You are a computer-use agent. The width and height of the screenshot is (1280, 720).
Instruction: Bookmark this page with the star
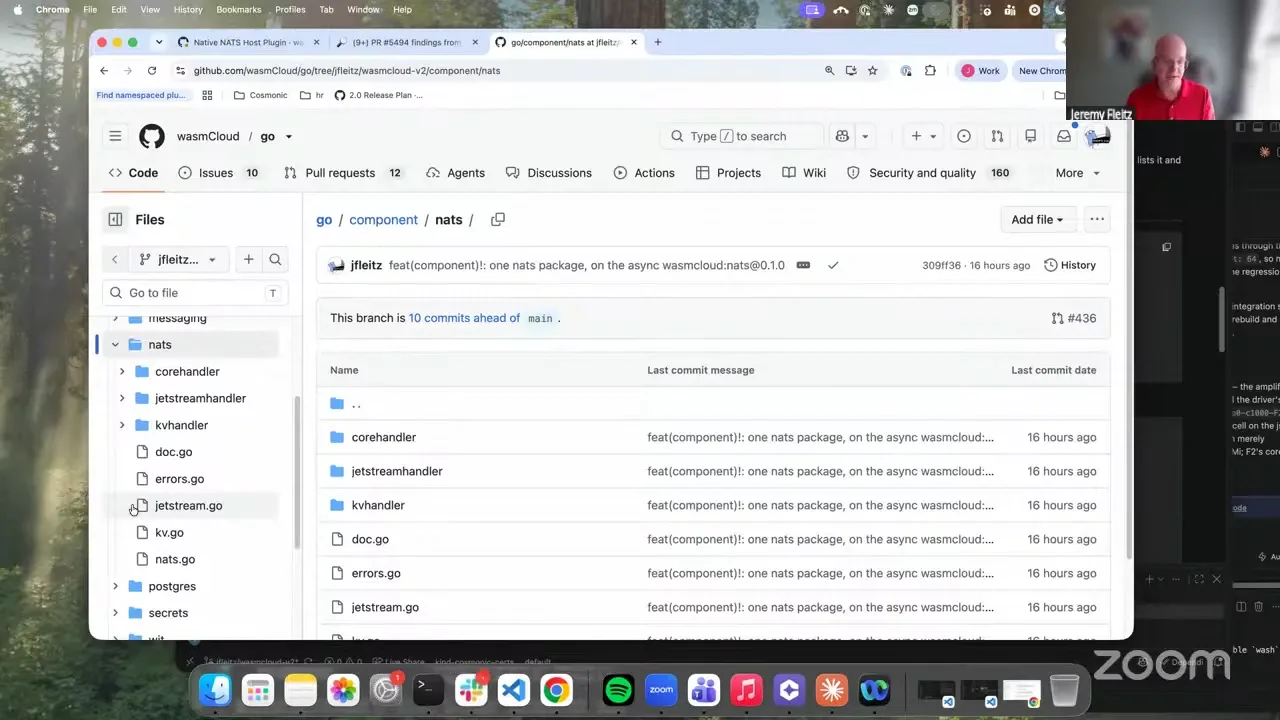pyautogui.click(x=872, y=70)
